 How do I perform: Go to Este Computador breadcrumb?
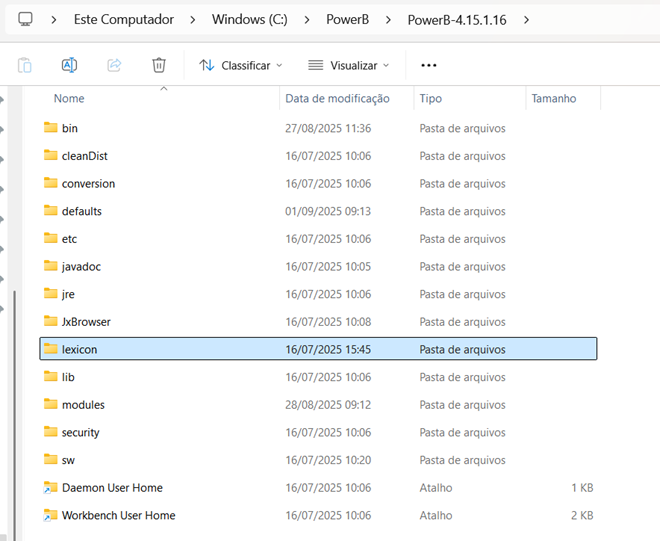(x=124, y=19)
